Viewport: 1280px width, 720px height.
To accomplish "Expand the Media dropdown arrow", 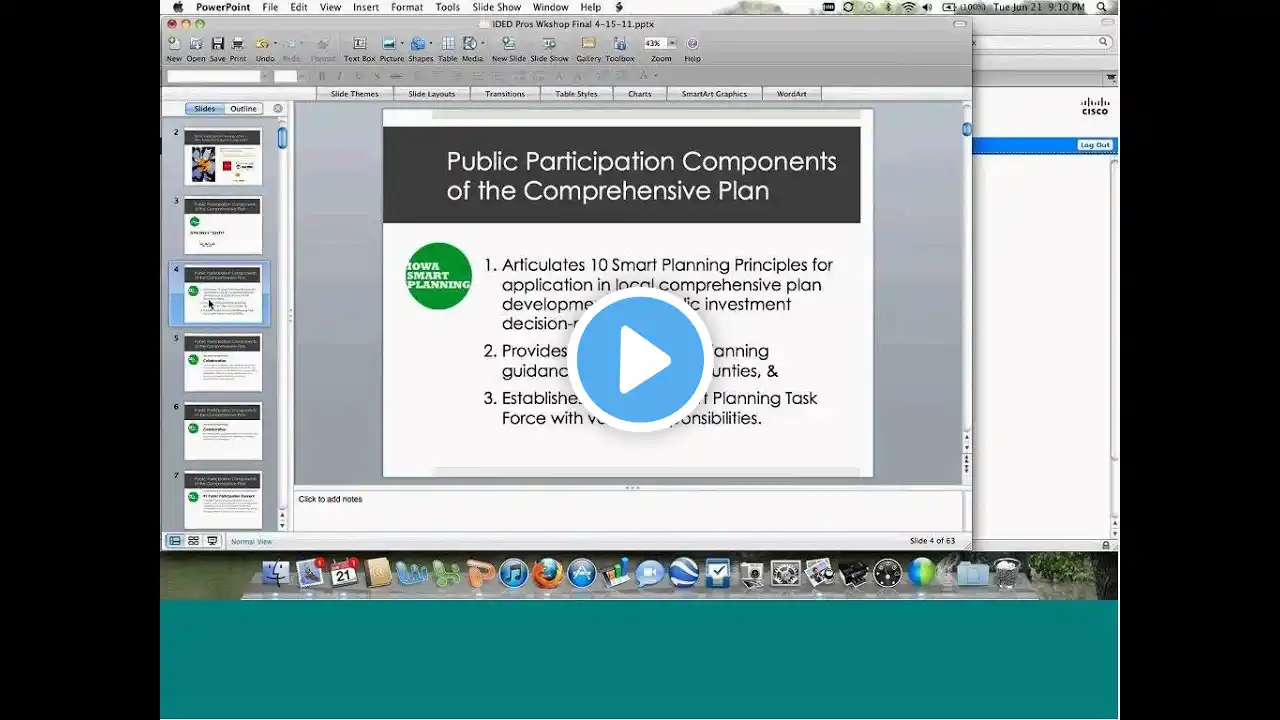I will click(x=481, y=44).
